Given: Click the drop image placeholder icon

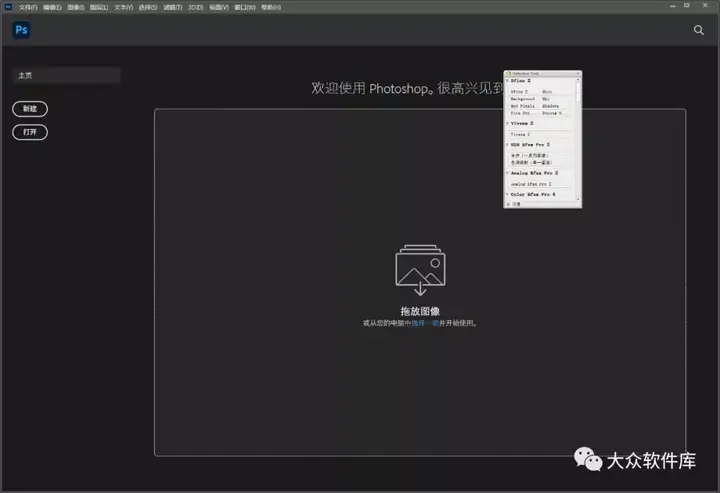Looking at the screenshot, I should pyautogui.click(x=420, y=270).
